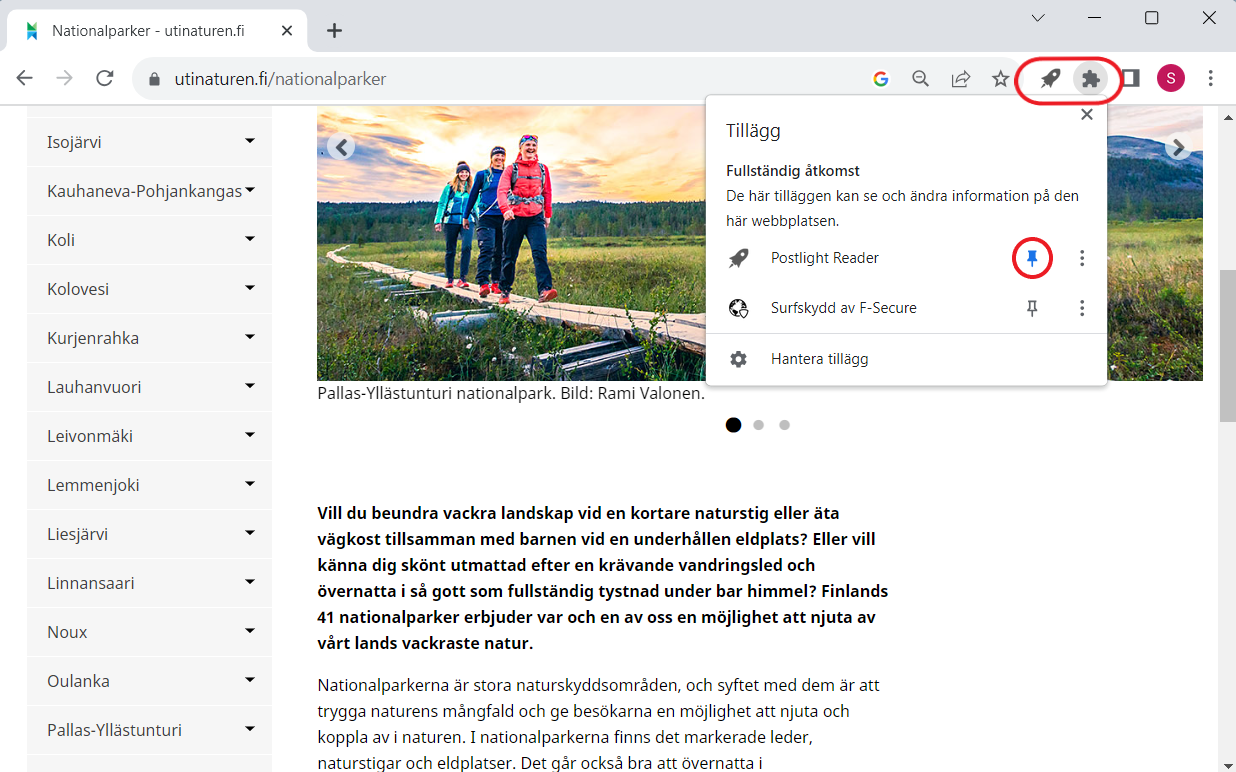Expand the Liesjärvi menu arrow
Image resolution: width=1236 pixels, height=772 pixels.
(250, 533)
